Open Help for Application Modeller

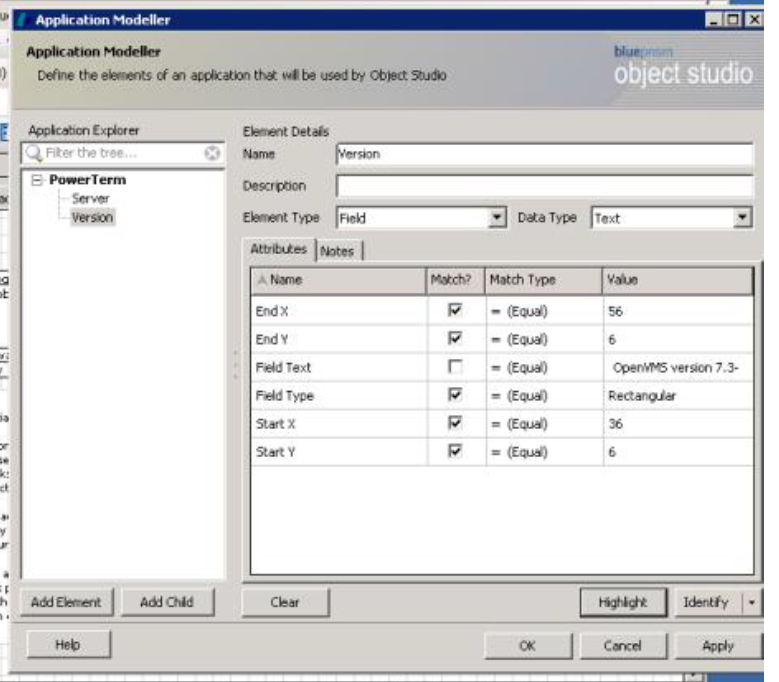pyautogui.click(x=68, y=645)
